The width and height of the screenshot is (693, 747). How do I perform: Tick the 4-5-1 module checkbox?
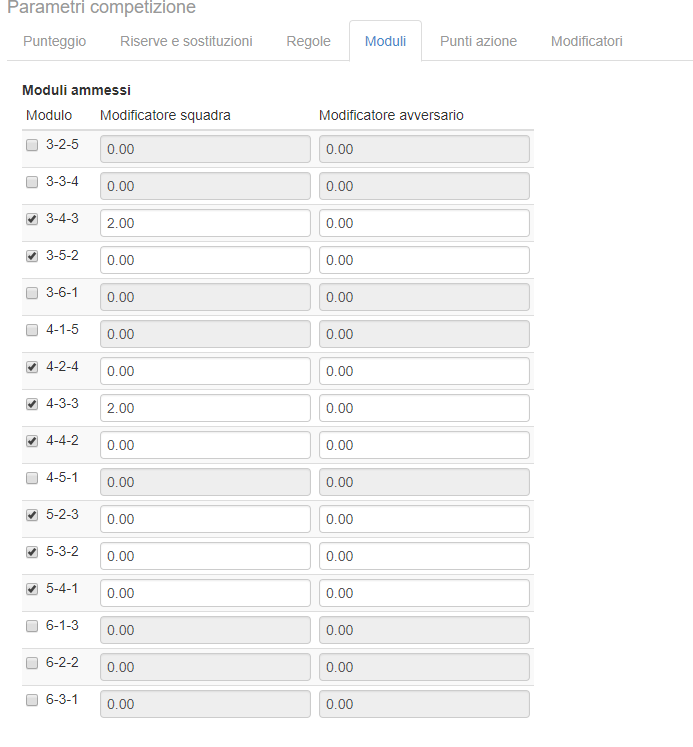pos(32,478)
